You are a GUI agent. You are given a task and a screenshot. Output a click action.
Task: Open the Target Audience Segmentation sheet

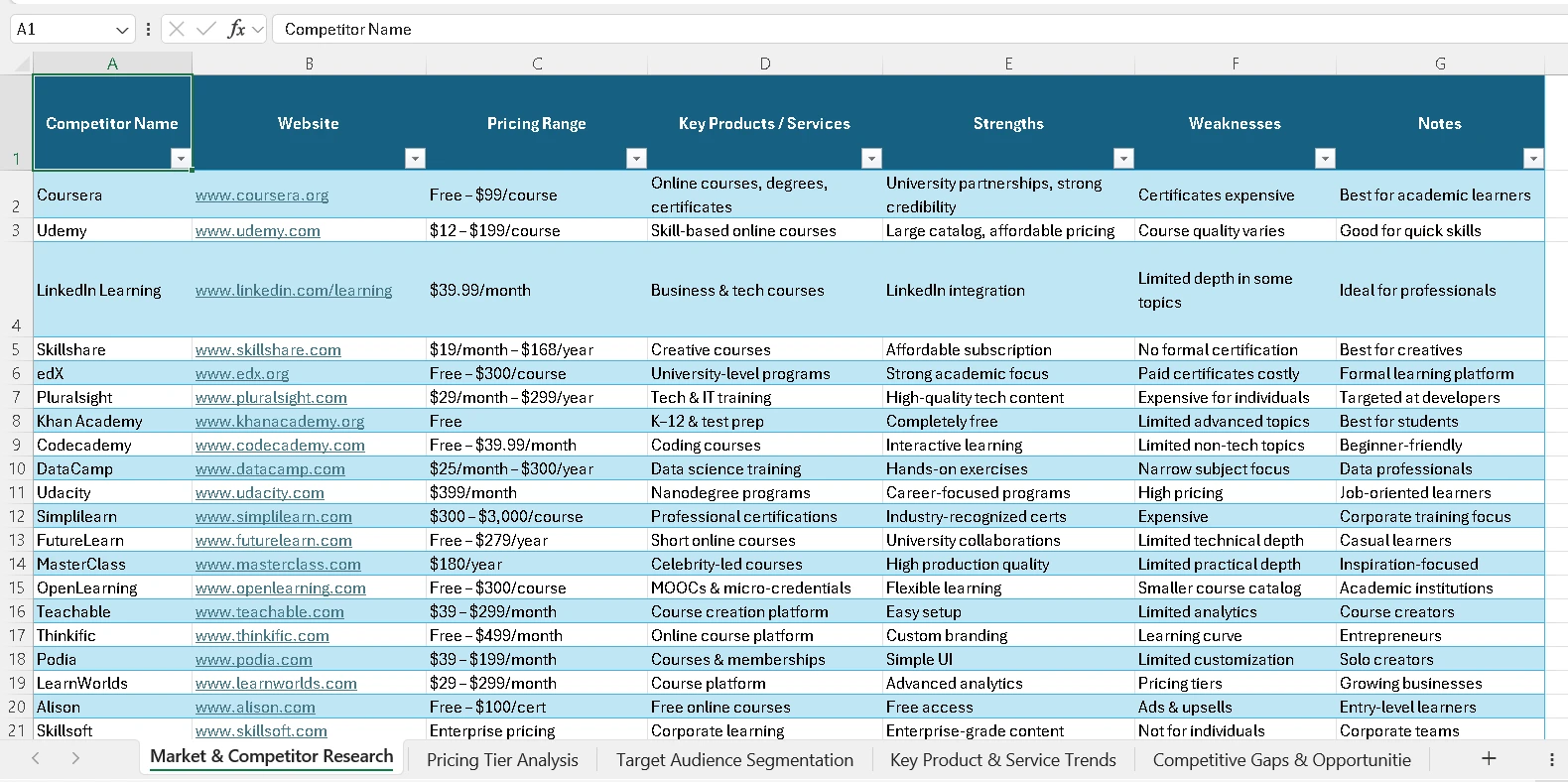click(x=734, y=759)
